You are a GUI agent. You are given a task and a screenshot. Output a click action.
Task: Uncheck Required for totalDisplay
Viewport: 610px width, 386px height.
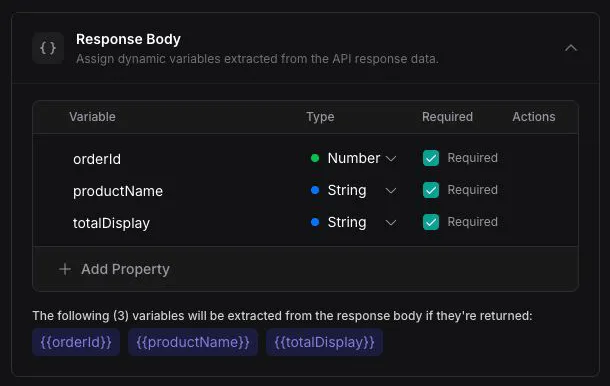[431, 222]
